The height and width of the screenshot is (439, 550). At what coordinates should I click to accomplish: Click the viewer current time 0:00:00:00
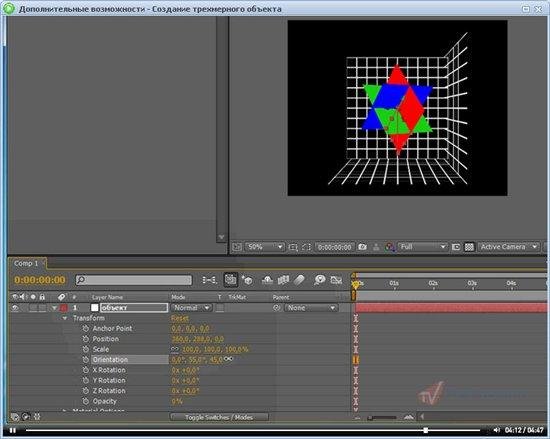click(335, 247)
